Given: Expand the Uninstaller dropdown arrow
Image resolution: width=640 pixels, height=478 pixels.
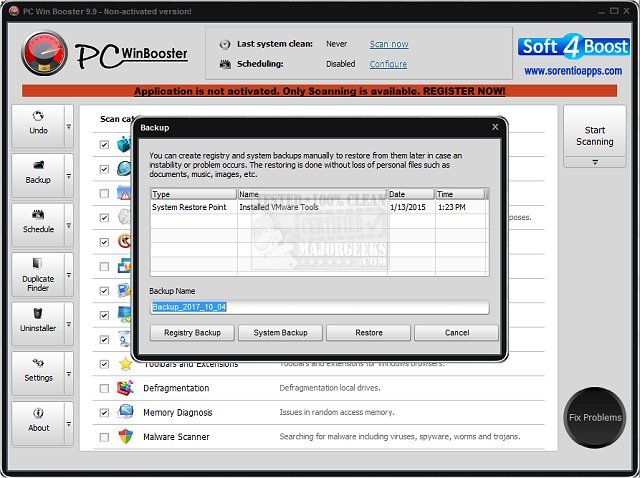Looking at the screenshot, I should [69, 324].
